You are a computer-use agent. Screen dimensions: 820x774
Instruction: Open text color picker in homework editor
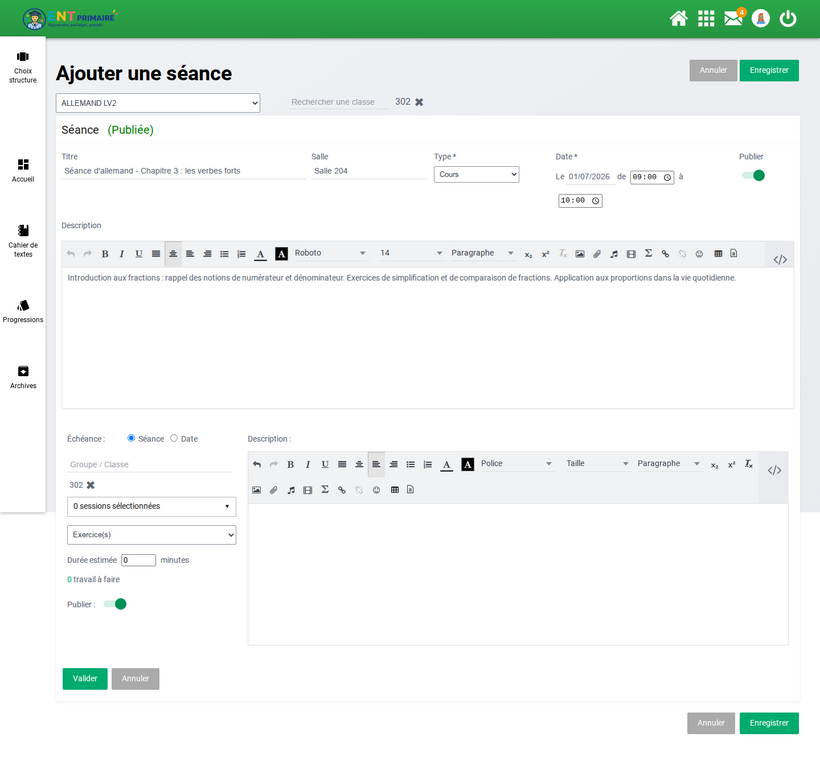[x=446, y=464]
